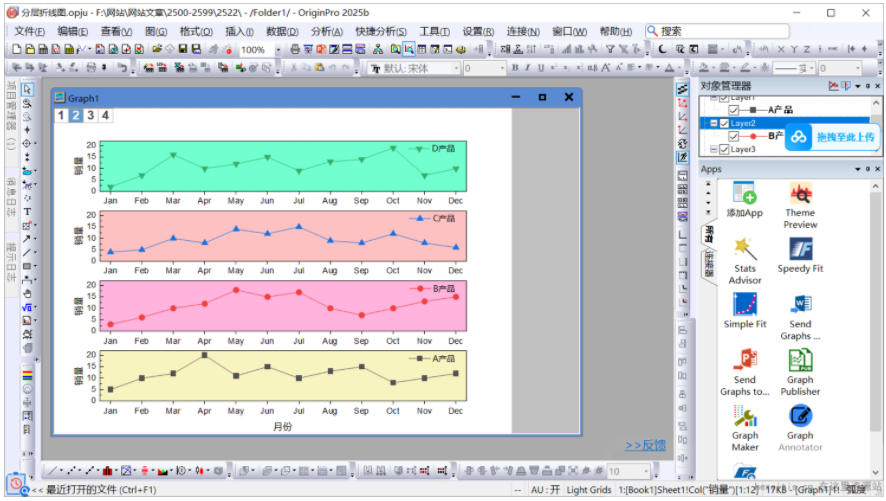Open the font name dropdown
The image size is (886, 501).
tap(456, 68)
